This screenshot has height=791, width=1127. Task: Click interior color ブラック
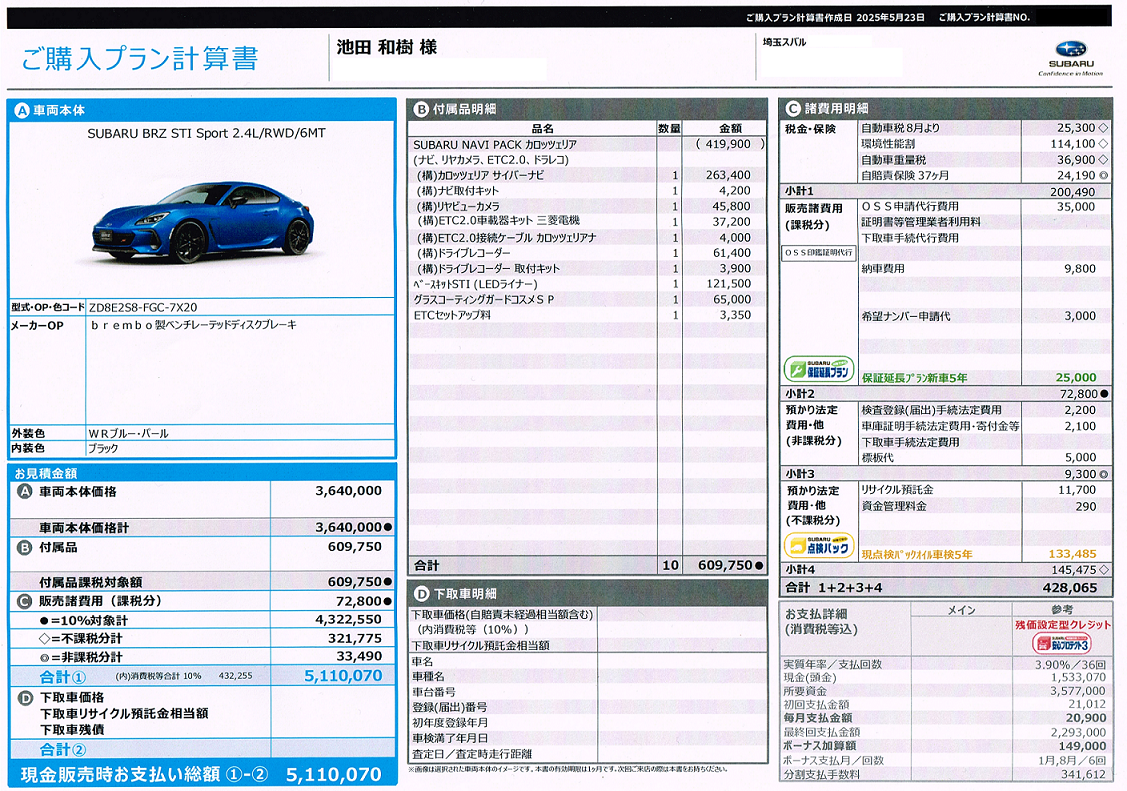coord(103,448)
